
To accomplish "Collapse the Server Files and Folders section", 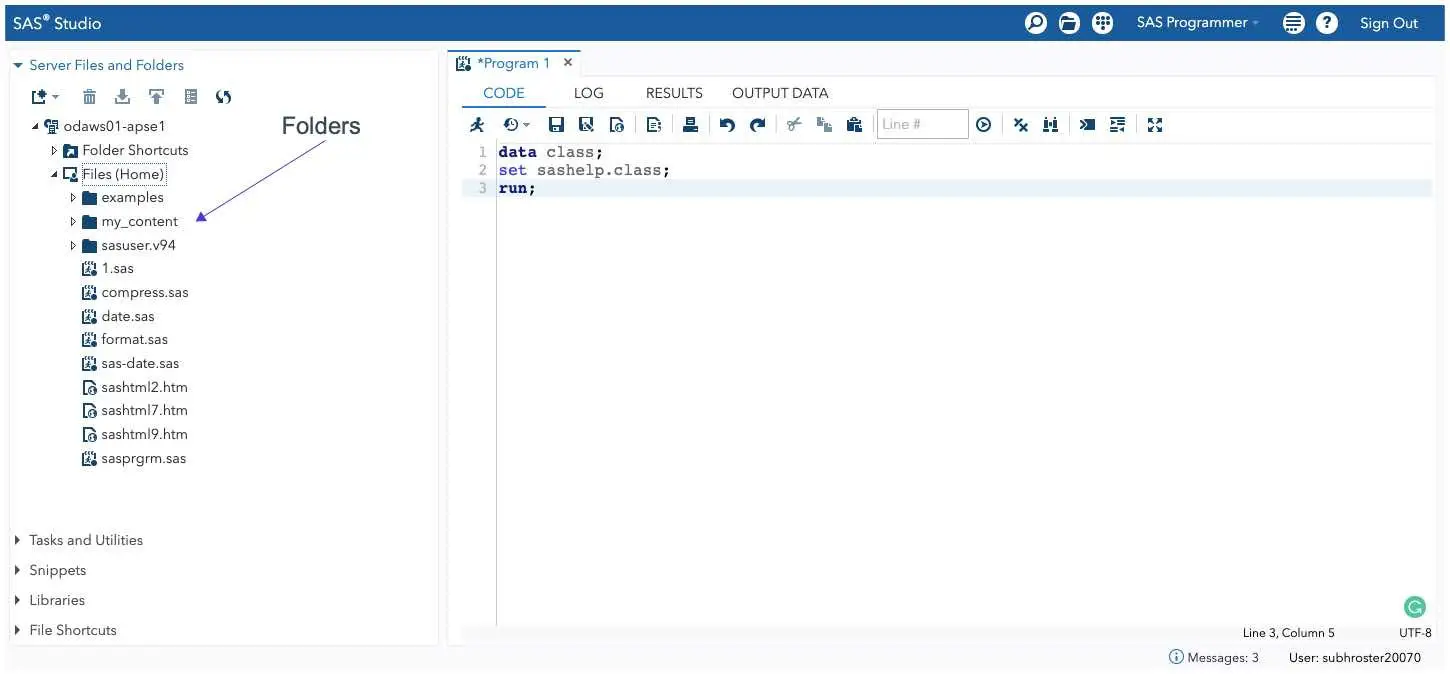I will (x=18, y=65).
